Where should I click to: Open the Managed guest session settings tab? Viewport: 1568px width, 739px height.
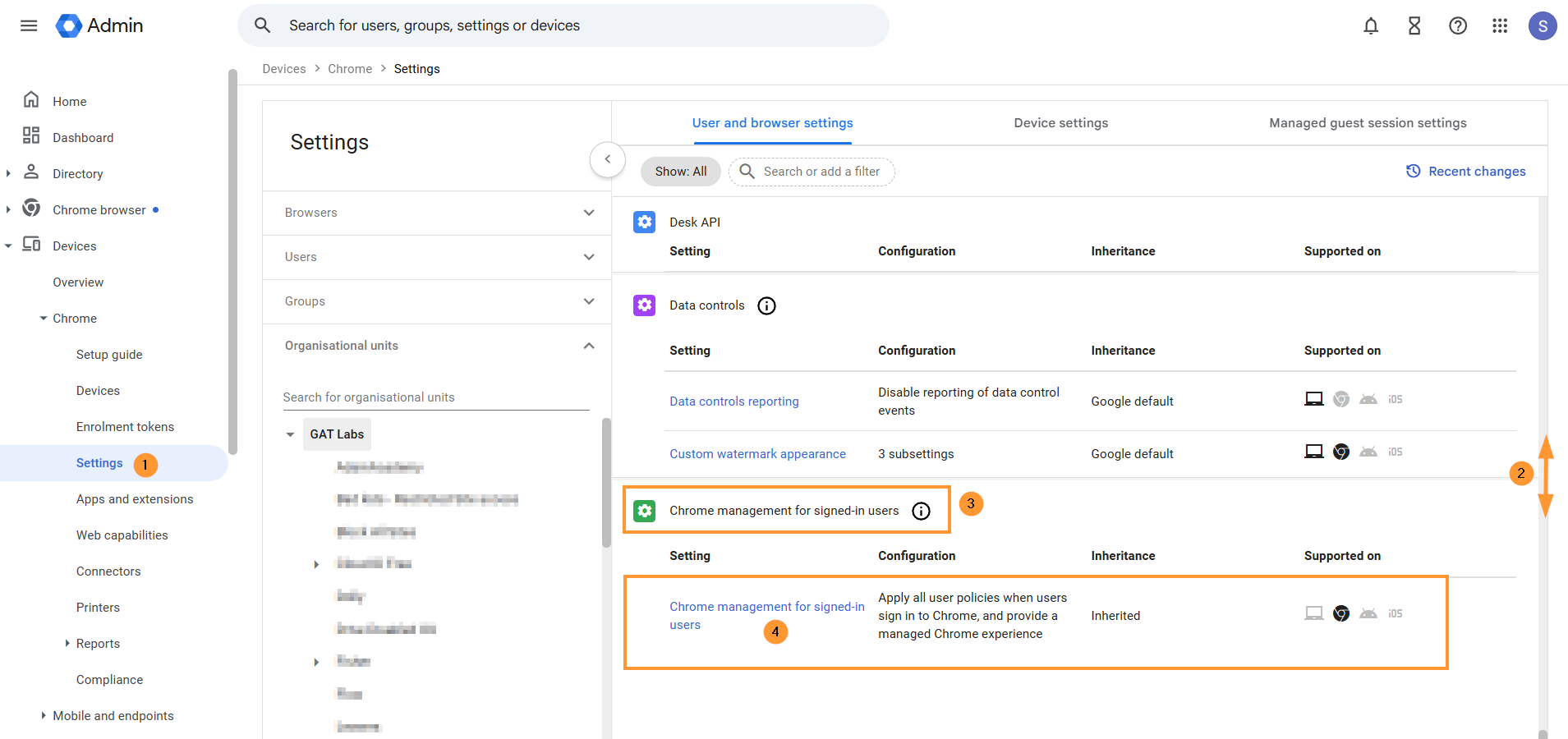point(1368,122)
